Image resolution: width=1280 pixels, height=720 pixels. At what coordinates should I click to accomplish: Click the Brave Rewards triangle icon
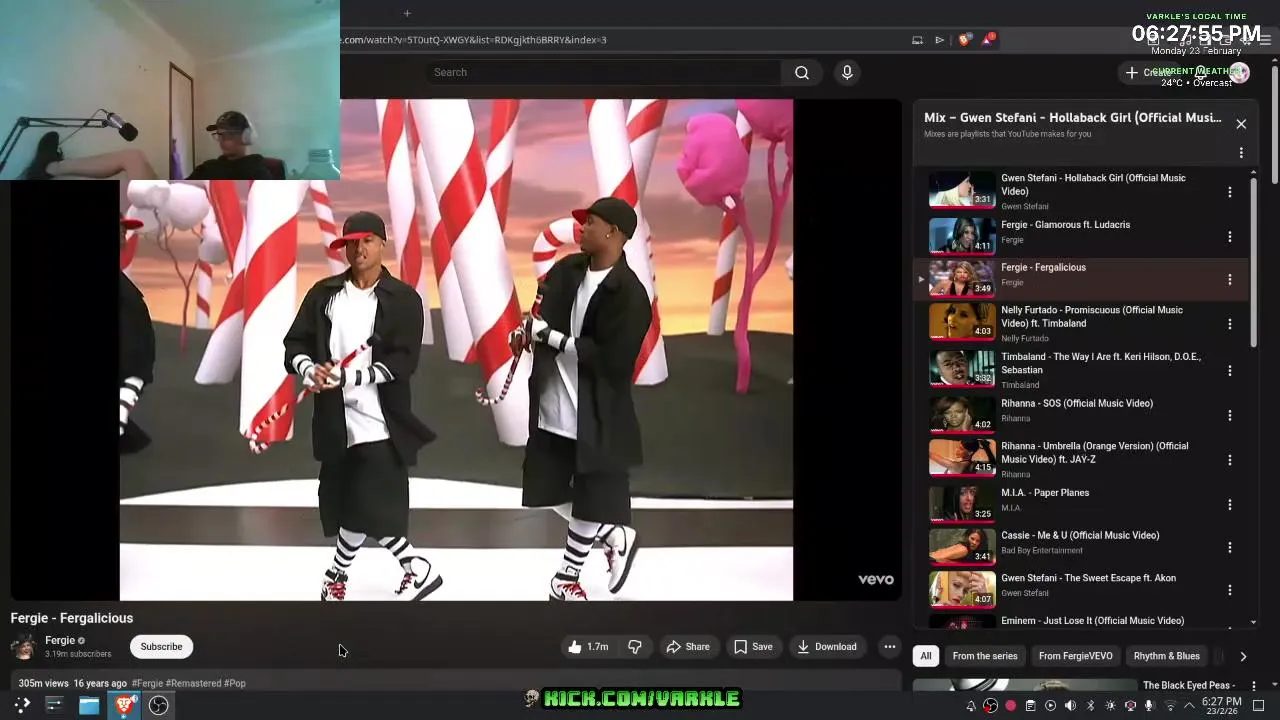click(988, 40)
